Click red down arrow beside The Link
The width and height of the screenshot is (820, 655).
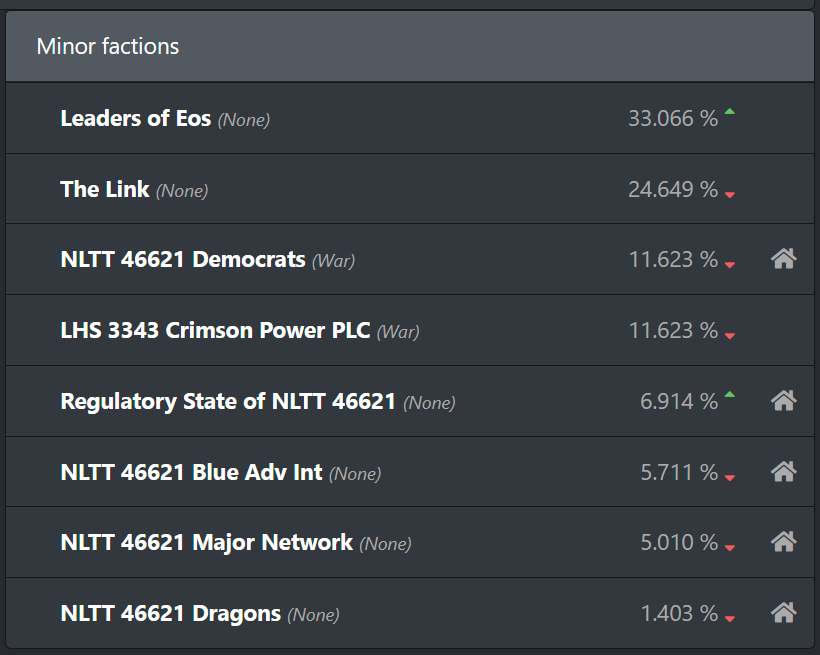click(x=730, y=195)
